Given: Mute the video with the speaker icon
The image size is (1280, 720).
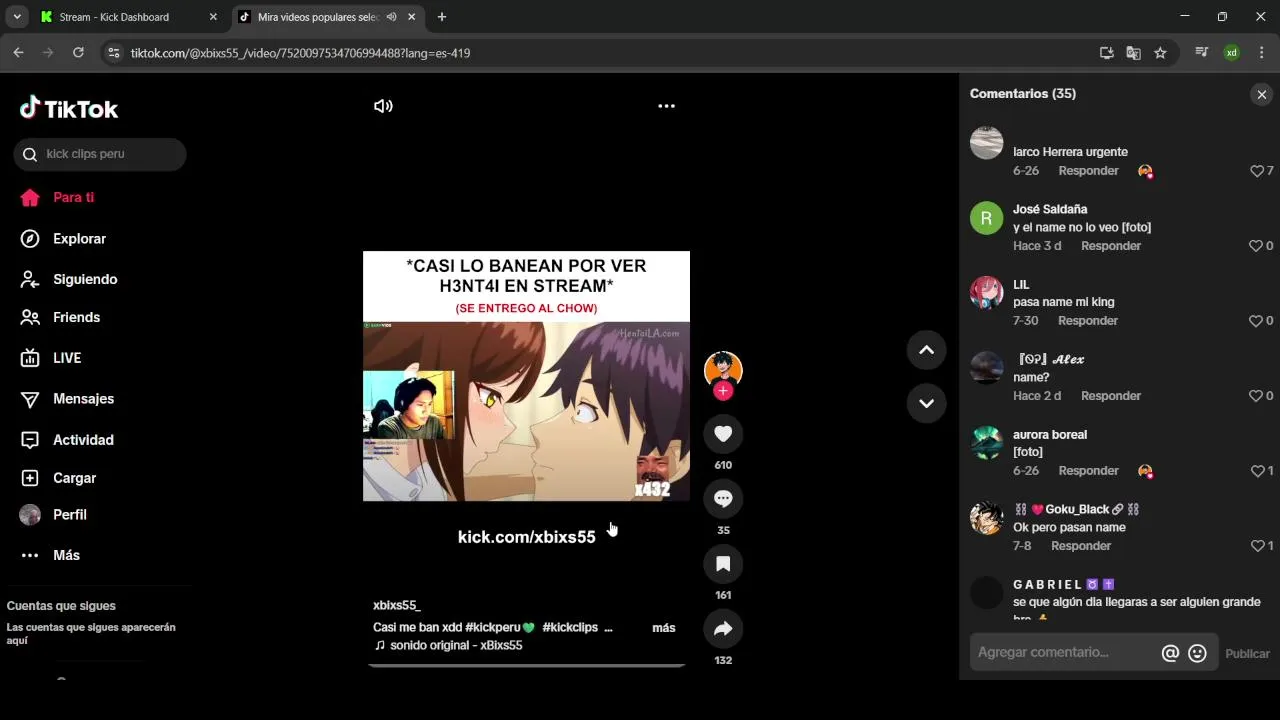Looking at the screenshot, I should point(383,106).
